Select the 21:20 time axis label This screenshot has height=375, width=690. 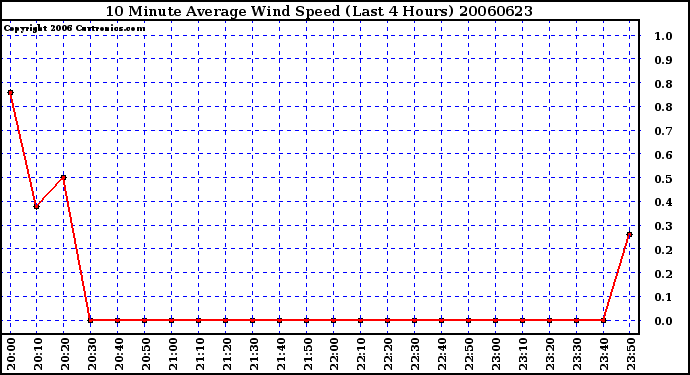point(227,354)
